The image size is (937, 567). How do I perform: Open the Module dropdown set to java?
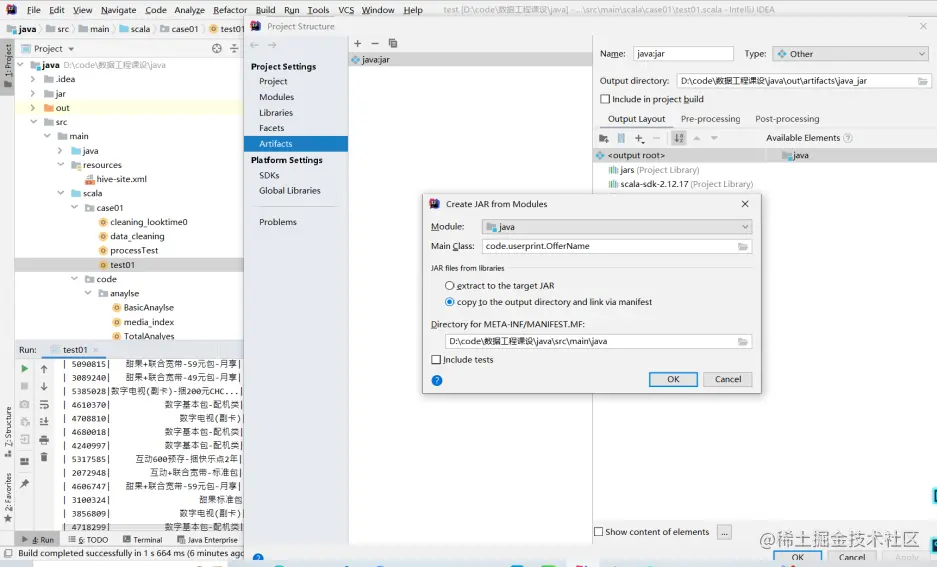pyautogui.click(x=617, y=227)
